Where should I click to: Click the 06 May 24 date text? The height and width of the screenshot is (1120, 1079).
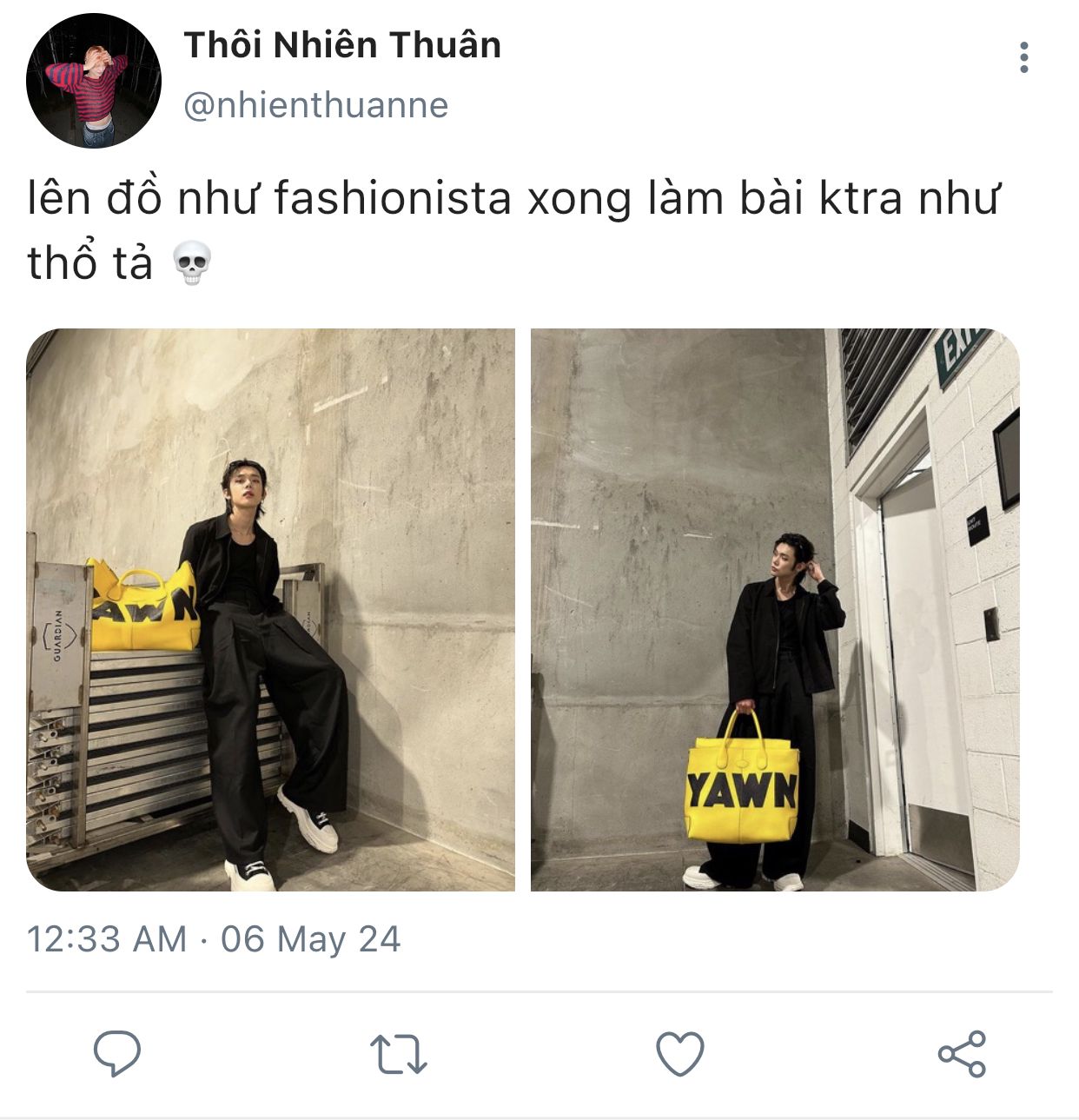pos(310,939)
